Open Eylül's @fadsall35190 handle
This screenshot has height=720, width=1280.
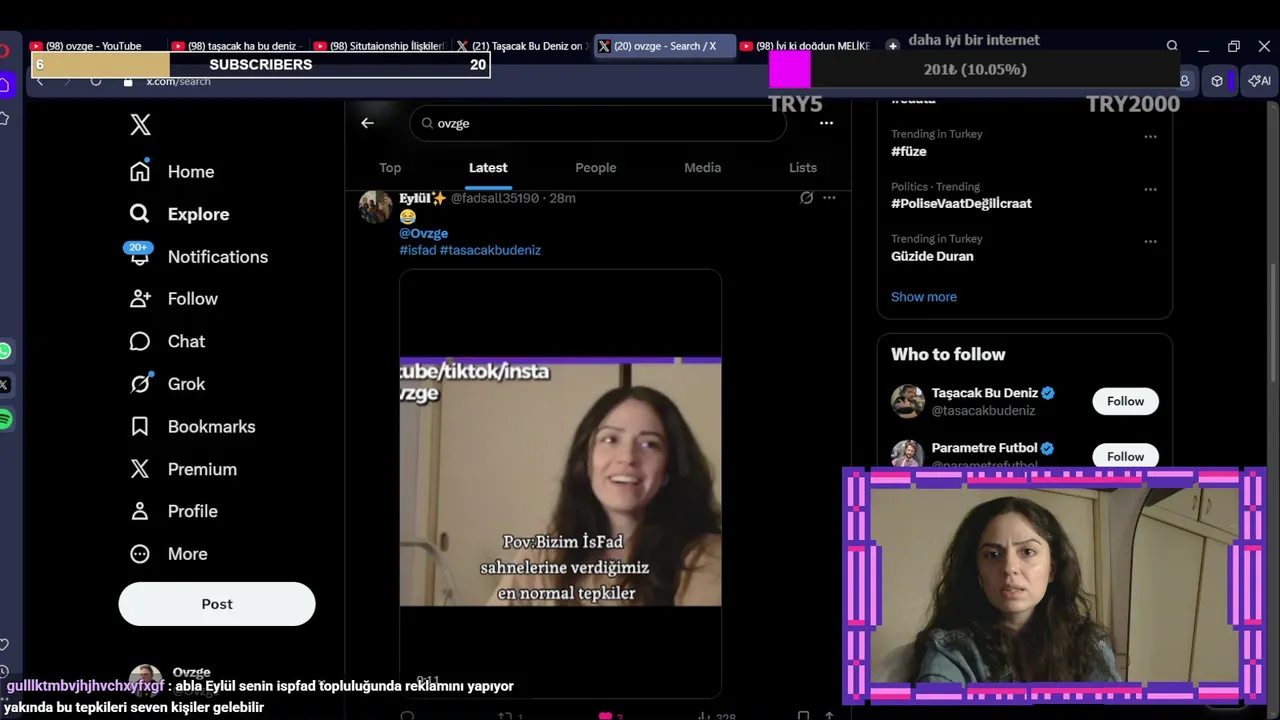495,198
